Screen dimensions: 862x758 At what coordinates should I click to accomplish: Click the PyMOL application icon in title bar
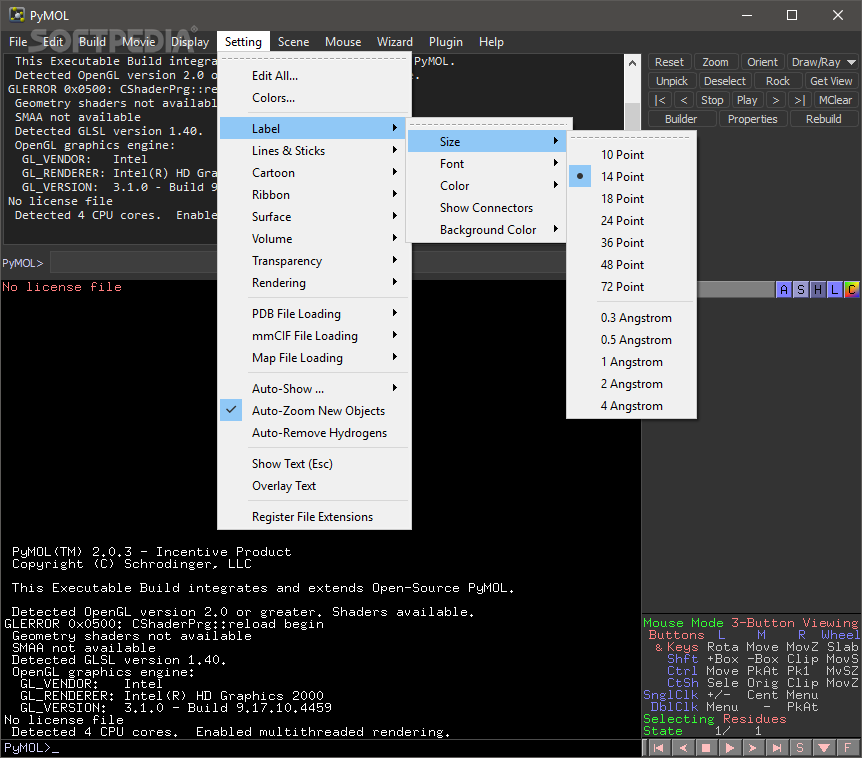point(17,15)
